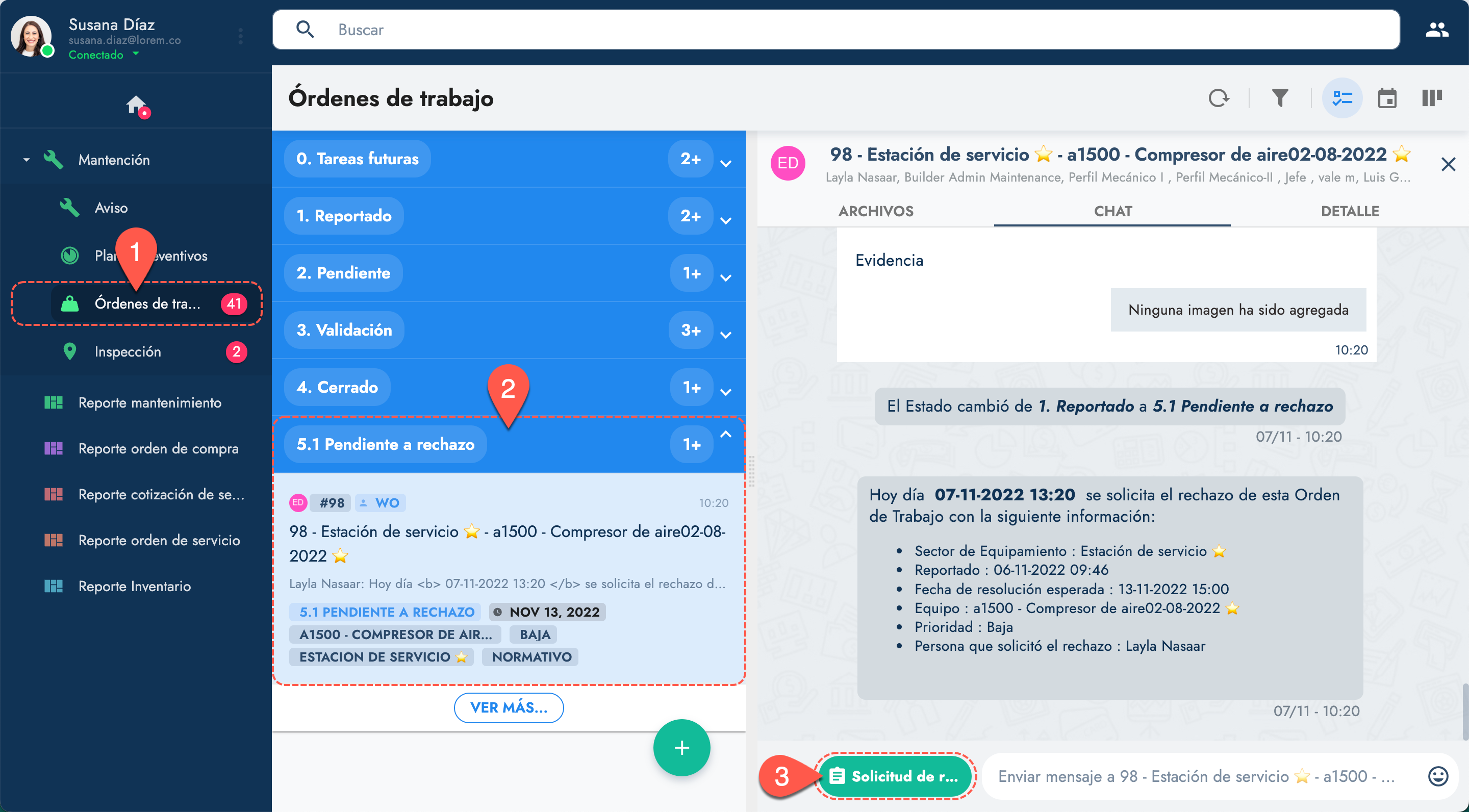Go to the home icon
Viewport: 1469px width, 812px height.
coord(136,105)
